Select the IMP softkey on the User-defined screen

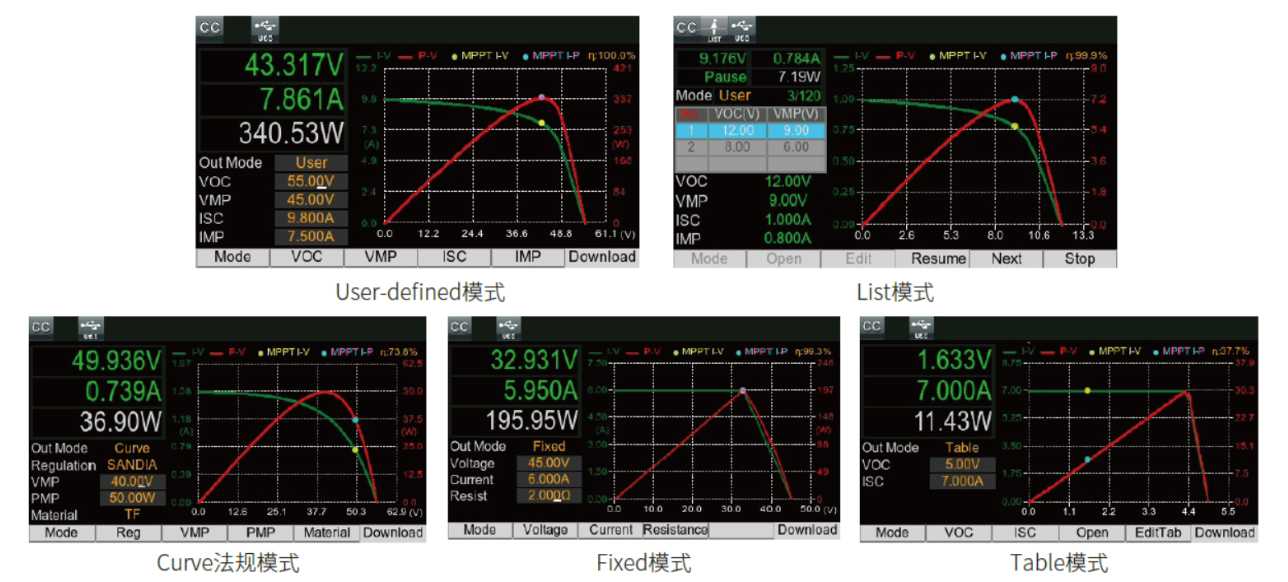[529, 257]
